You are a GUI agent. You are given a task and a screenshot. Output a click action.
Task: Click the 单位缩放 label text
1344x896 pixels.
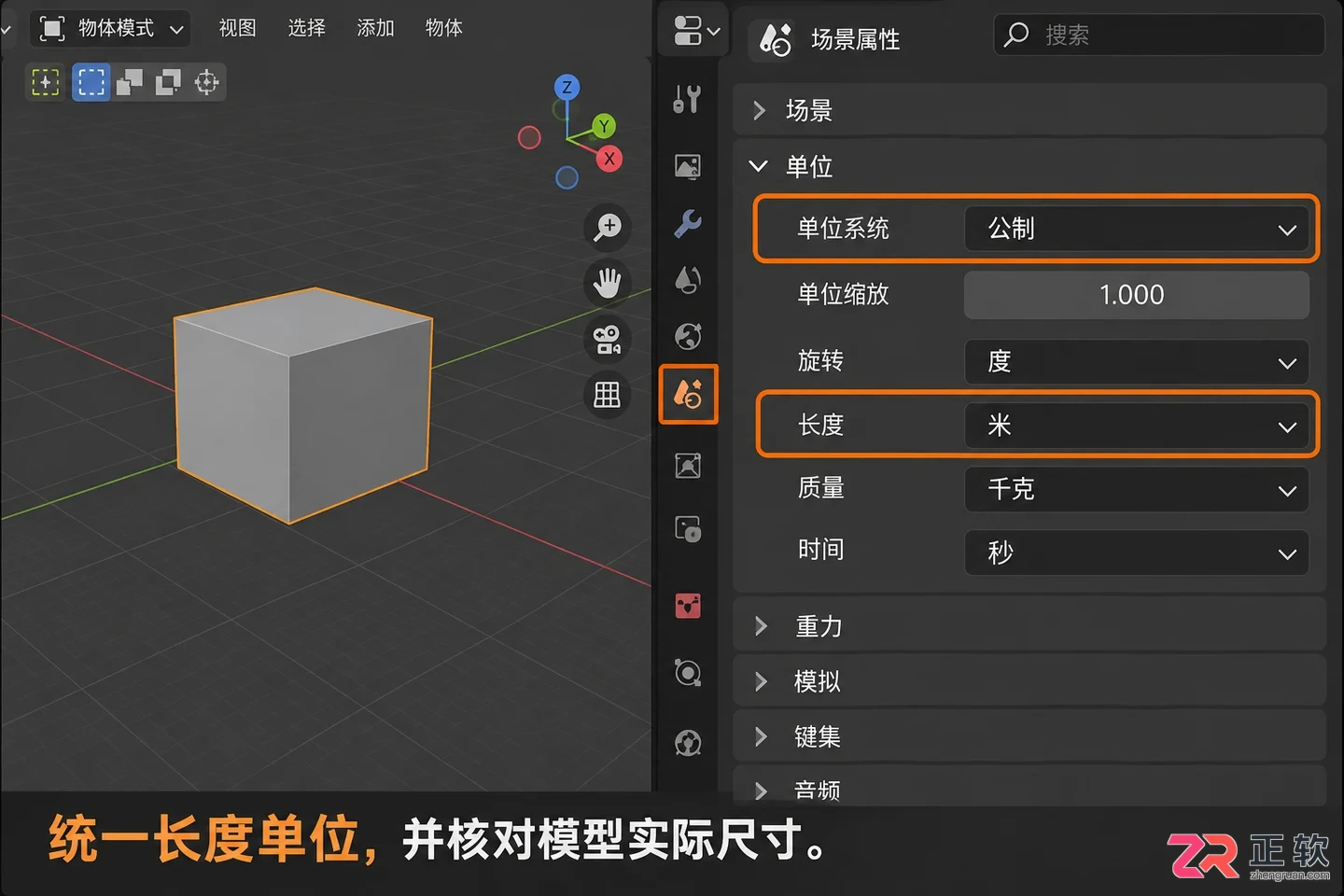[x=843, y=295]
